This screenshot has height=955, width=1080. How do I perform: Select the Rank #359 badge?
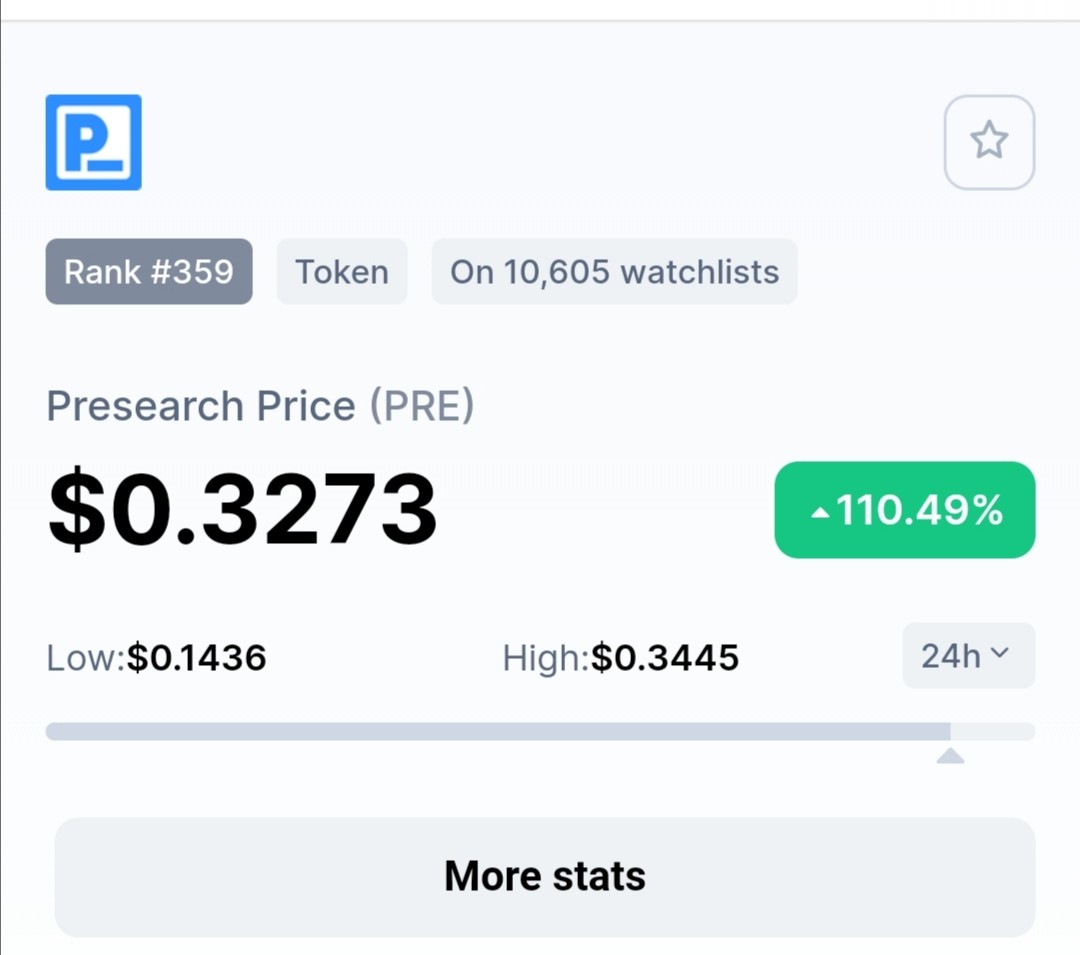pos(149,271)
